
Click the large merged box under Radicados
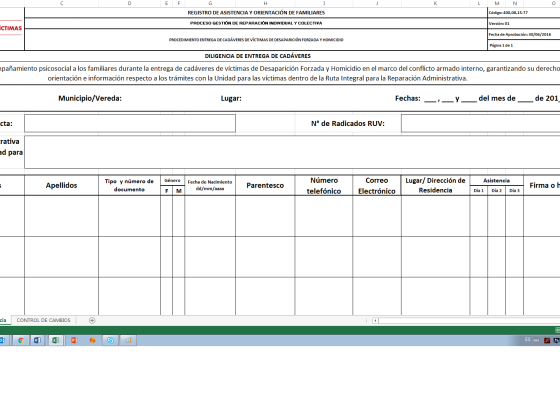pyautogui.click(x=292, y=152)
